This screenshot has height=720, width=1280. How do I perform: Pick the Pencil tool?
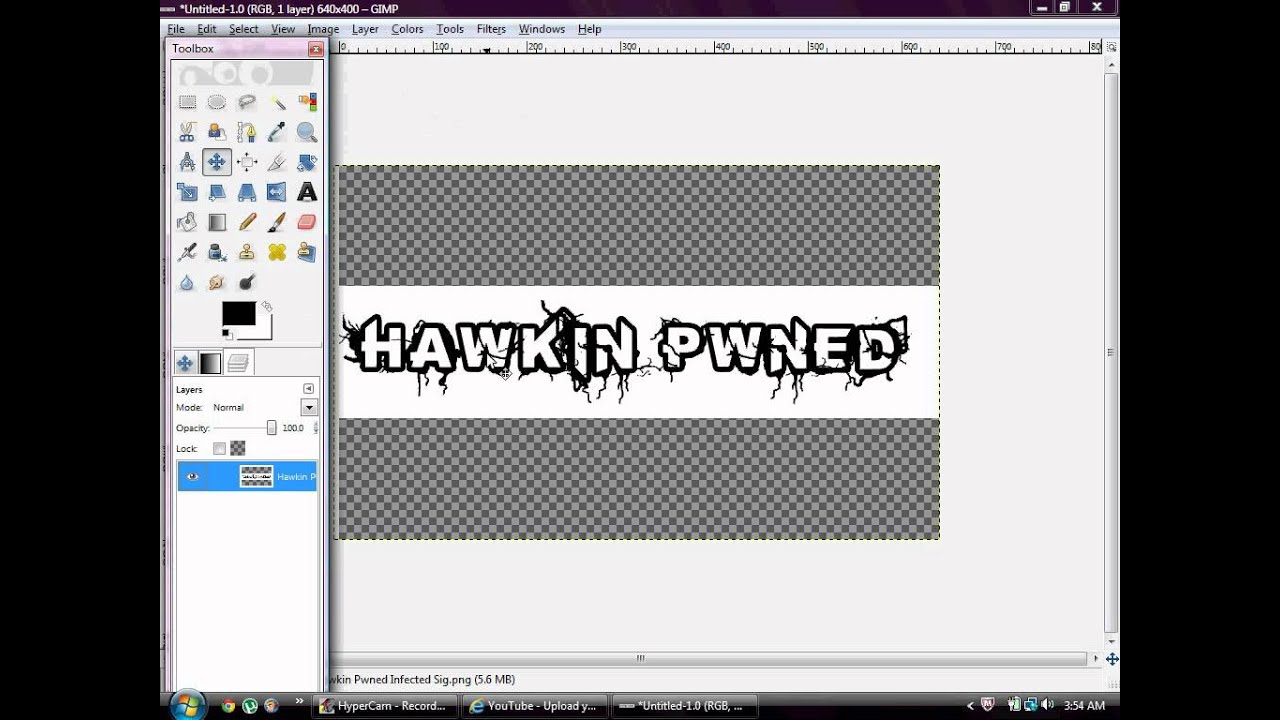pyautogui.click(x=247, y=222)
